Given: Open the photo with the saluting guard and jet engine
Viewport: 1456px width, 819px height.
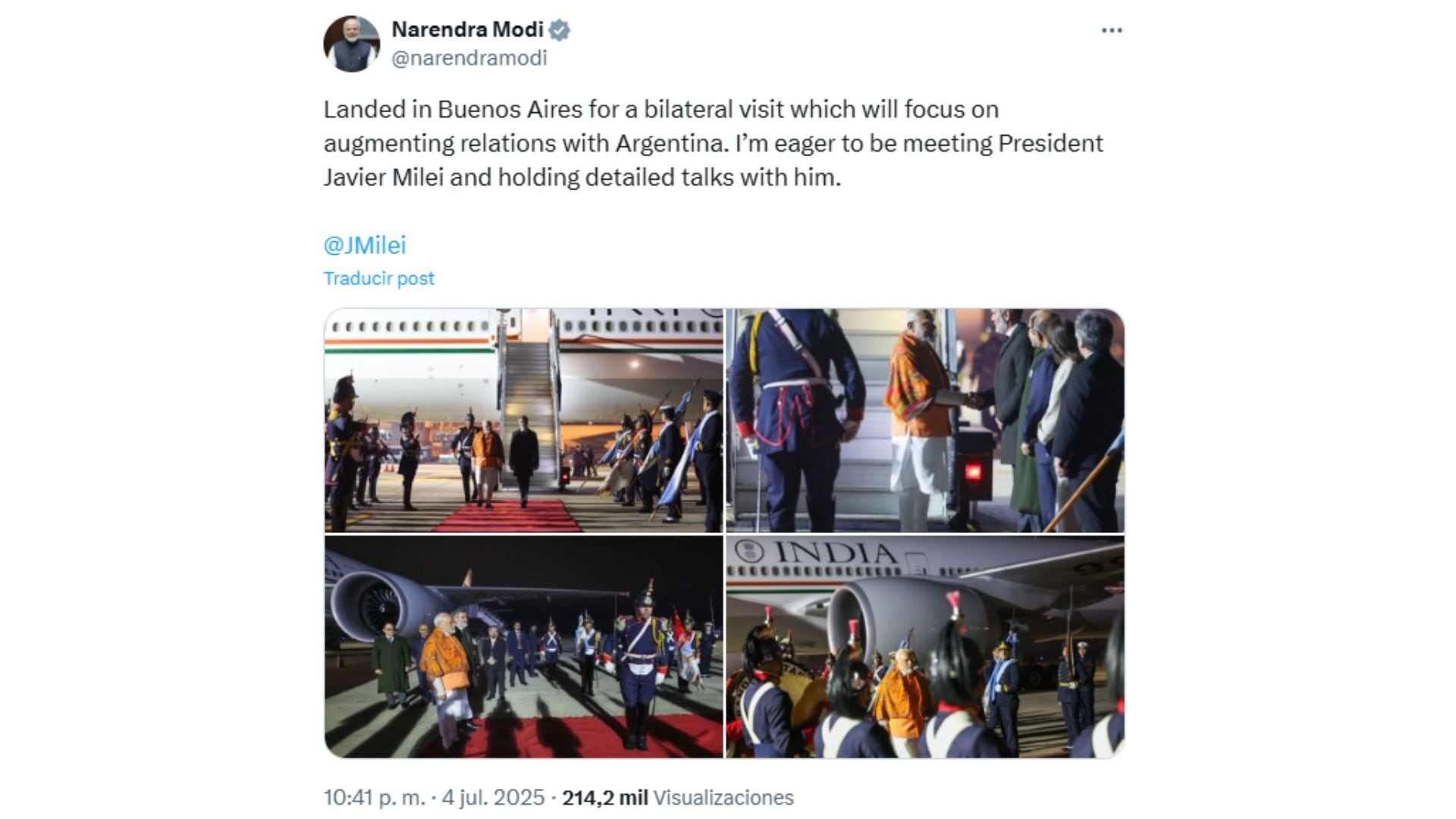Looking at the screenshot, I should point(524,647).
